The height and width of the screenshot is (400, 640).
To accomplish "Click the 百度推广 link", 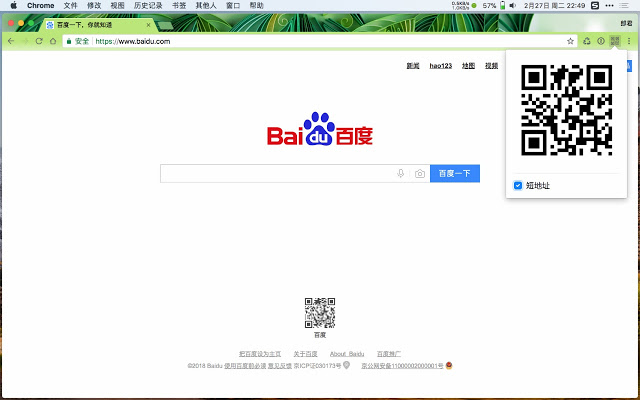I will pos(389,354).
